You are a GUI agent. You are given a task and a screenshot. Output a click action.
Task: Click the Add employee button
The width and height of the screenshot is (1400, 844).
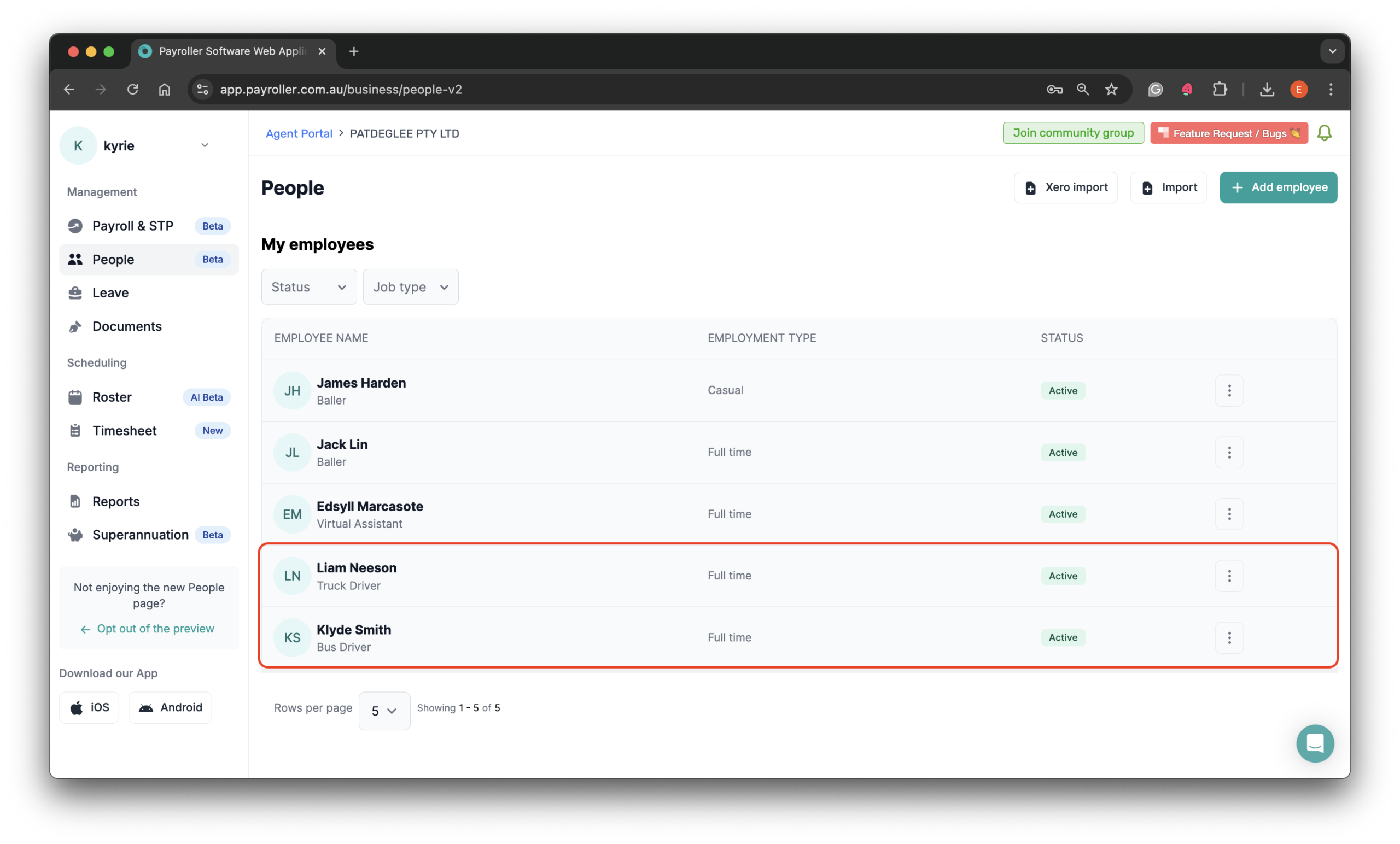coord(1279,187)
